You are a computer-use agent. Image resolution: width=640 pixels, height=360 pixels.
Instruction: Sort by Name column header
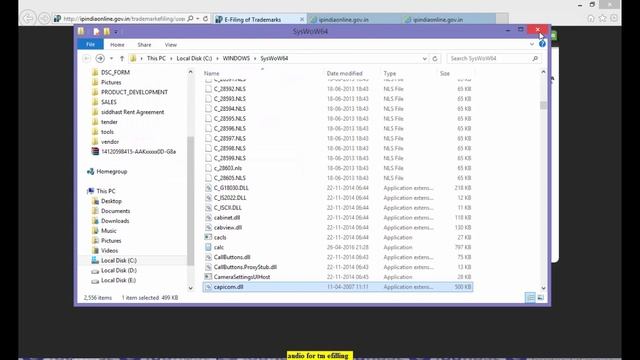point(211,73)
